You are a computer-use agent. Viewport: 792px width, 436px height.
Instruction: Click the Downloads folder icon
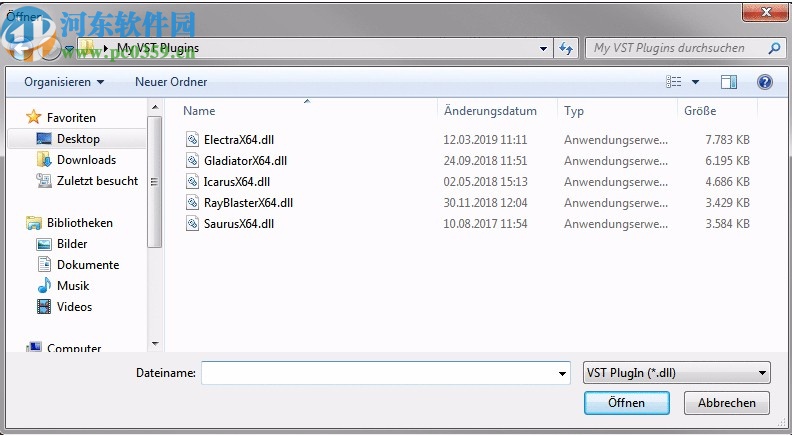coord(44,160)
